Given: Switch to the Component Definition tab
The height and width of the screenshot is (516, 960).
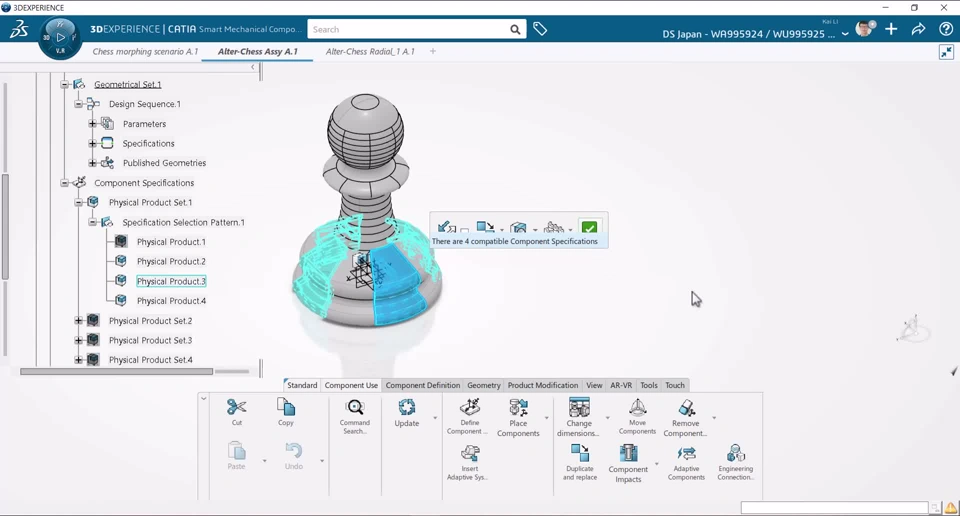Looking at the screenshot, I should (x=422, y=385).
